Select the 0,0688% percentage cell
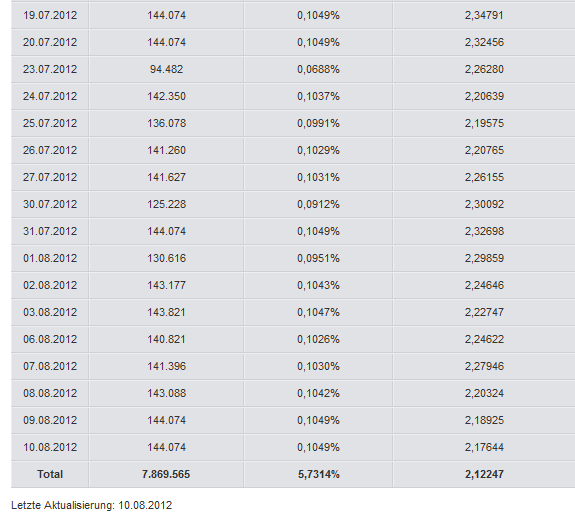575x515 pixels. pyautogui.click(x=318, y=69)
